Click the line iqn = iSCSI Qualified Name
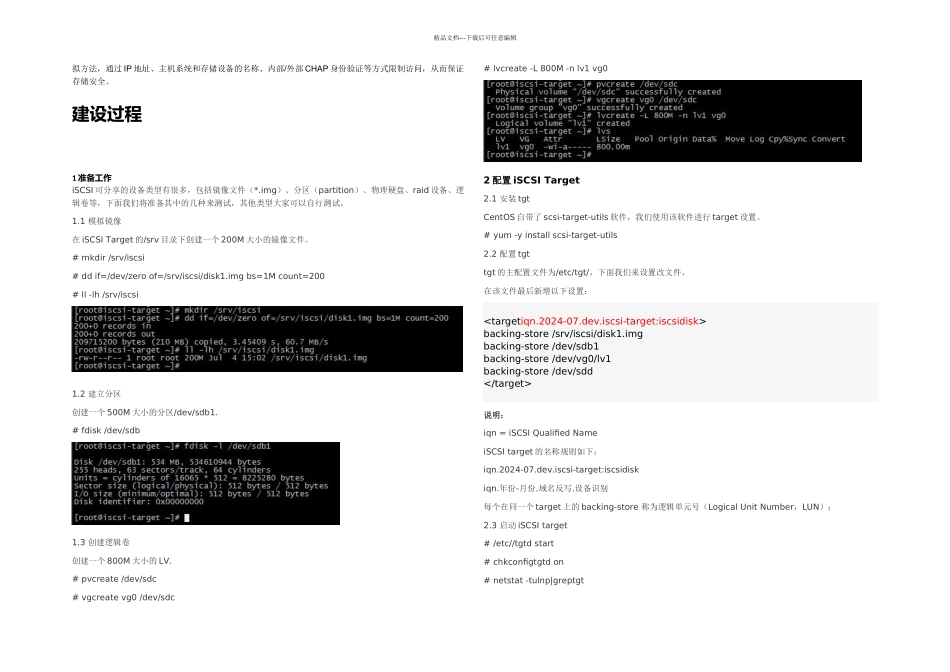The width and height of the screenshot is (950, 672). [540, 433]
